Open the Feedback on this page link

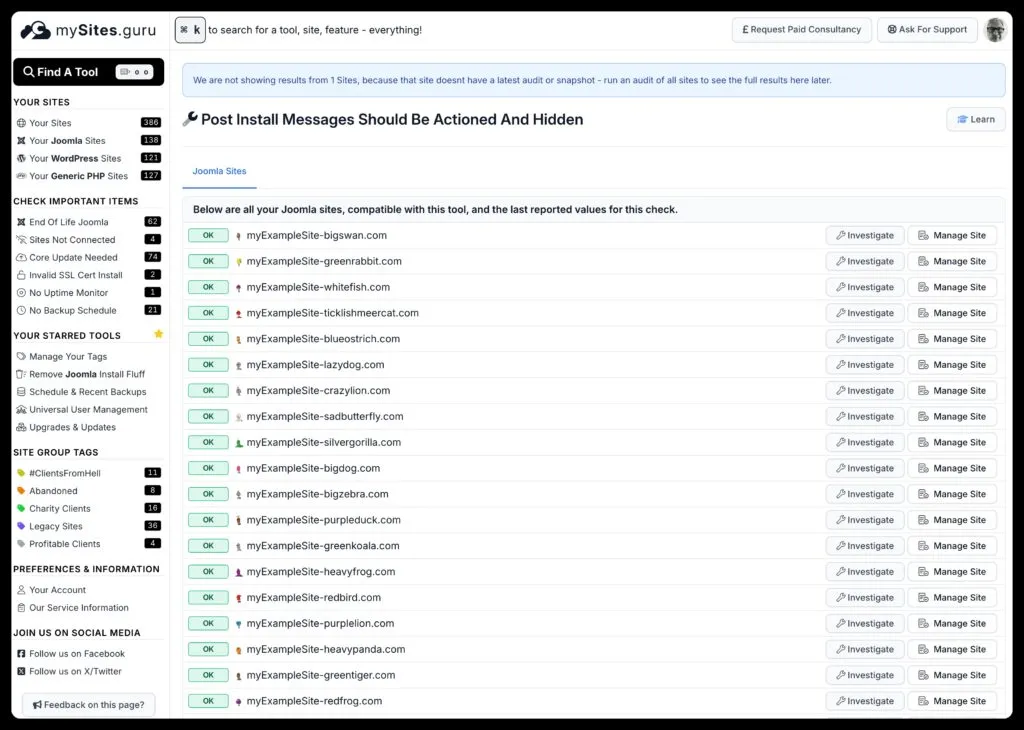tap(87, 704)
